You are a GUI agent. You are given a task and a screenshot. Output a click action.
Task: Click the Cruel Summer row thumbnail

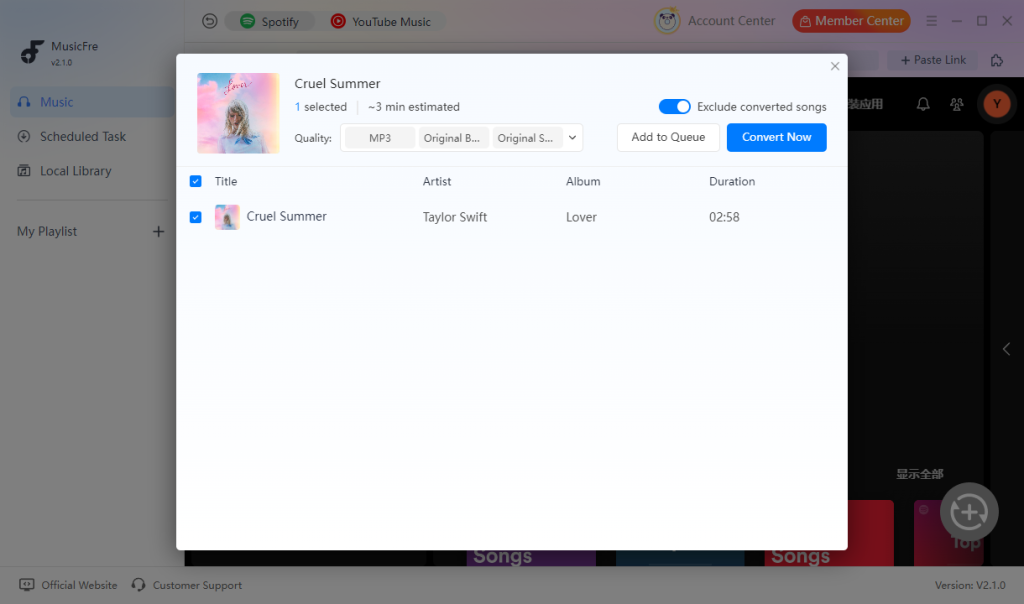[x=227, y=217]
